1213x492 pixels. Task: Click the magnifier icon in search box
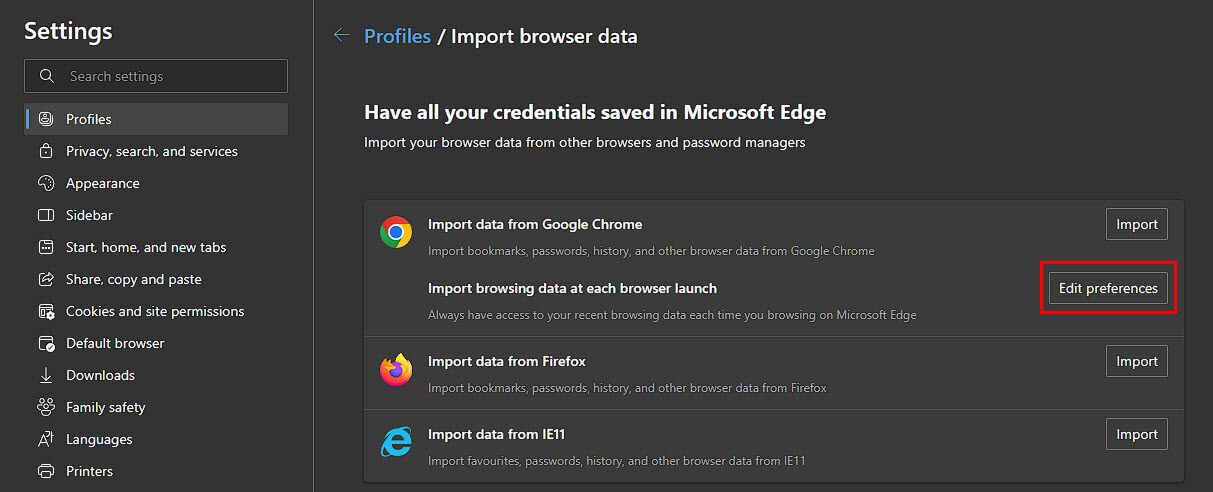[x=46, y=76]
